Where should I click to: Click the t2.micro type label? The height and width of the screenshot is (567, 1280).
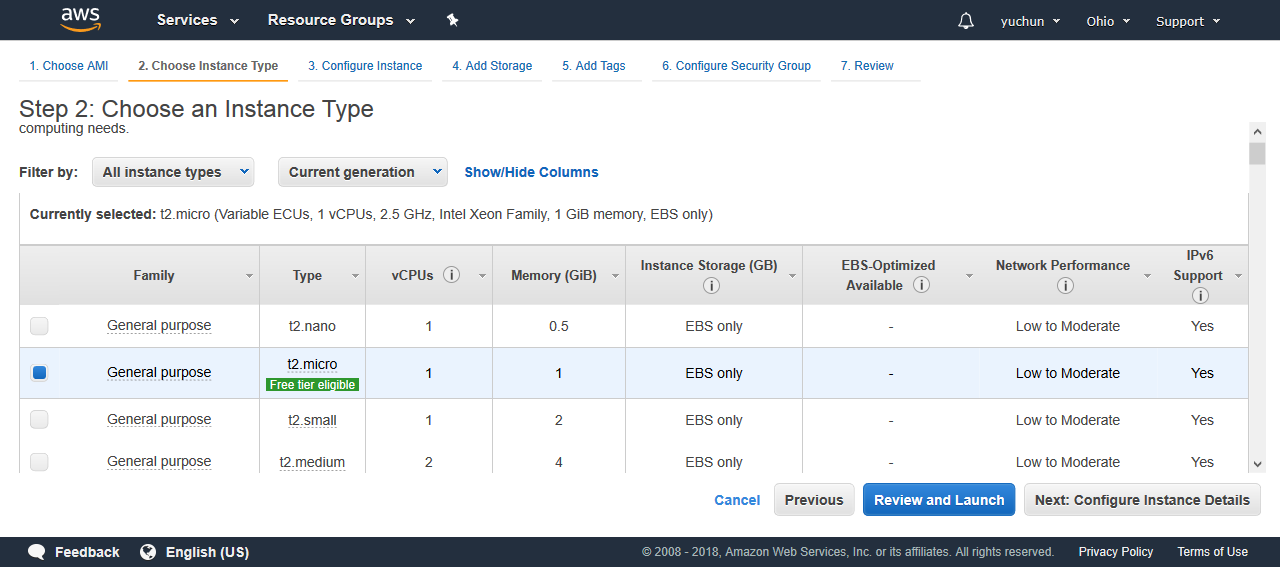(x=312, y=364)
